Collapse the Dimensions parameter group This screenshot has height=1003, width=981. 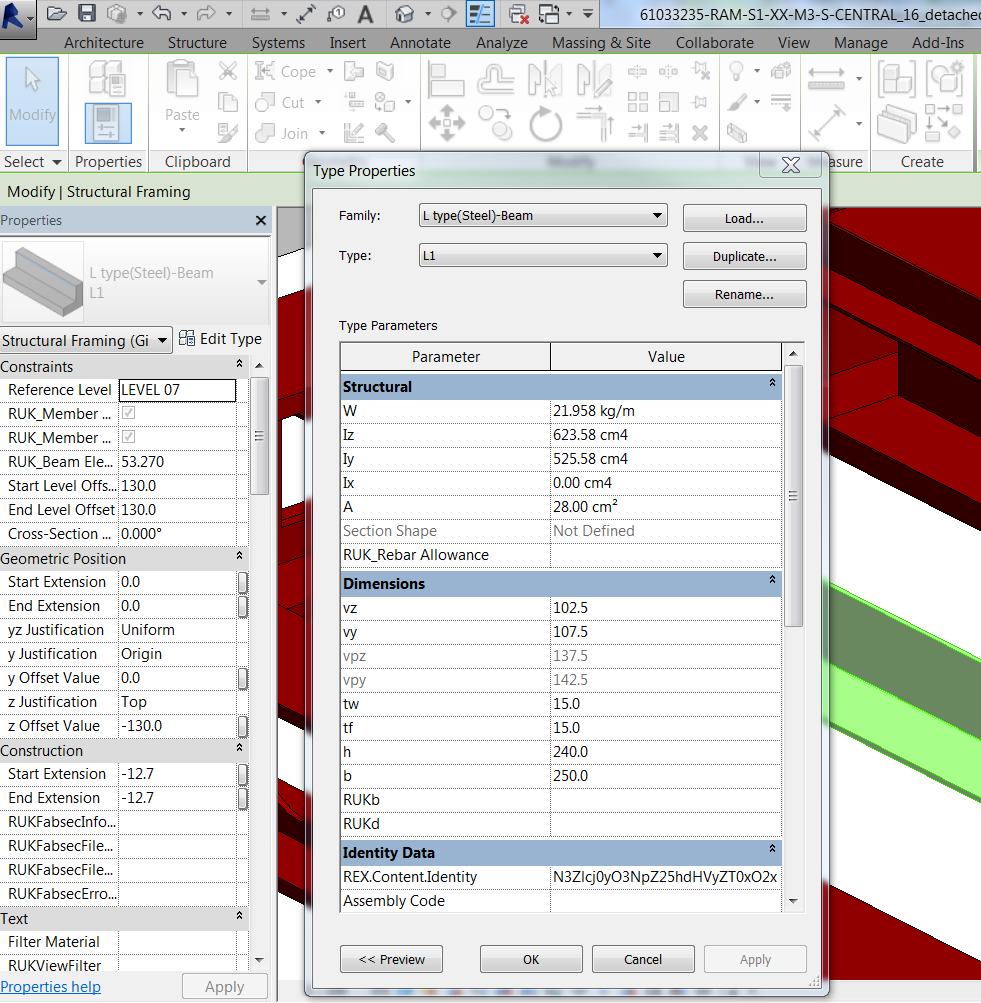(x=772, y=580)
